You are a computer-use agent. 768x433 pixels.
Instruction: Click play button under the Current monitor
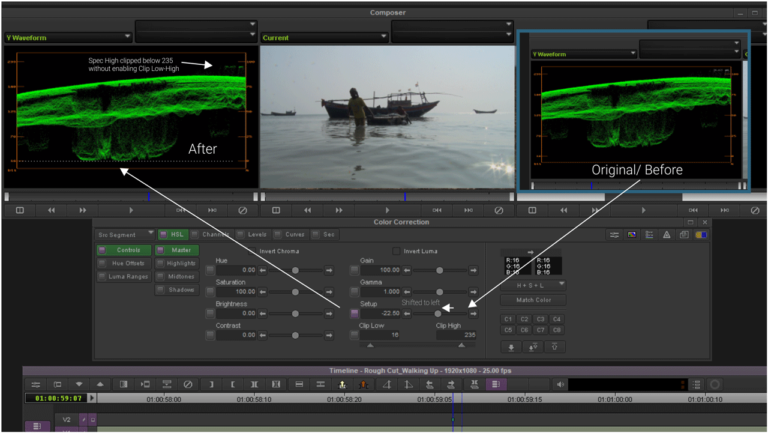coord(387,210)
